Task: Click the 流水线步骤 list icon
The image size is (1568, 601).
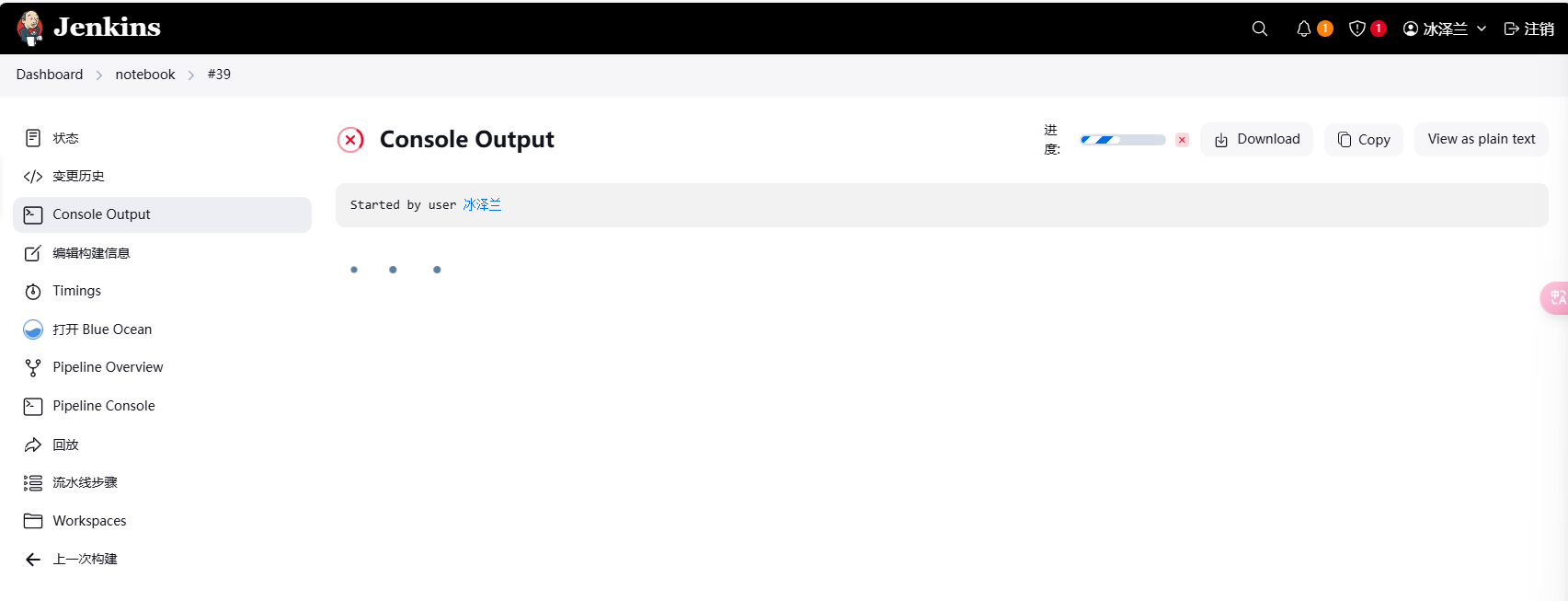Action: point(33,483)
